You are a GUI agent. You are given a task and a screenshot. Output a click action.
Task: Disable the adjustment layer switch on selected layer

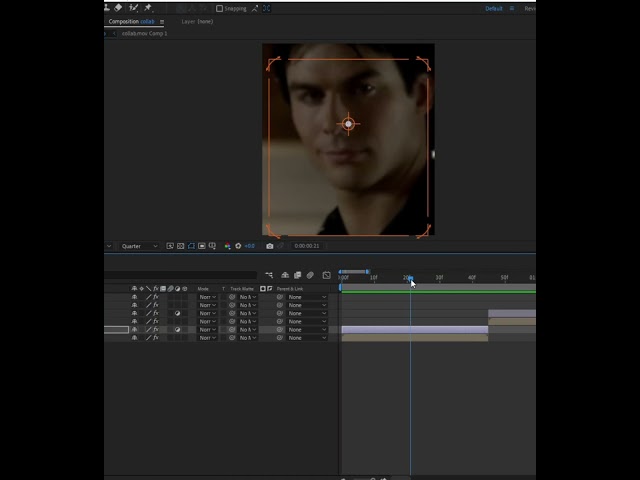[x=178, y=330]
